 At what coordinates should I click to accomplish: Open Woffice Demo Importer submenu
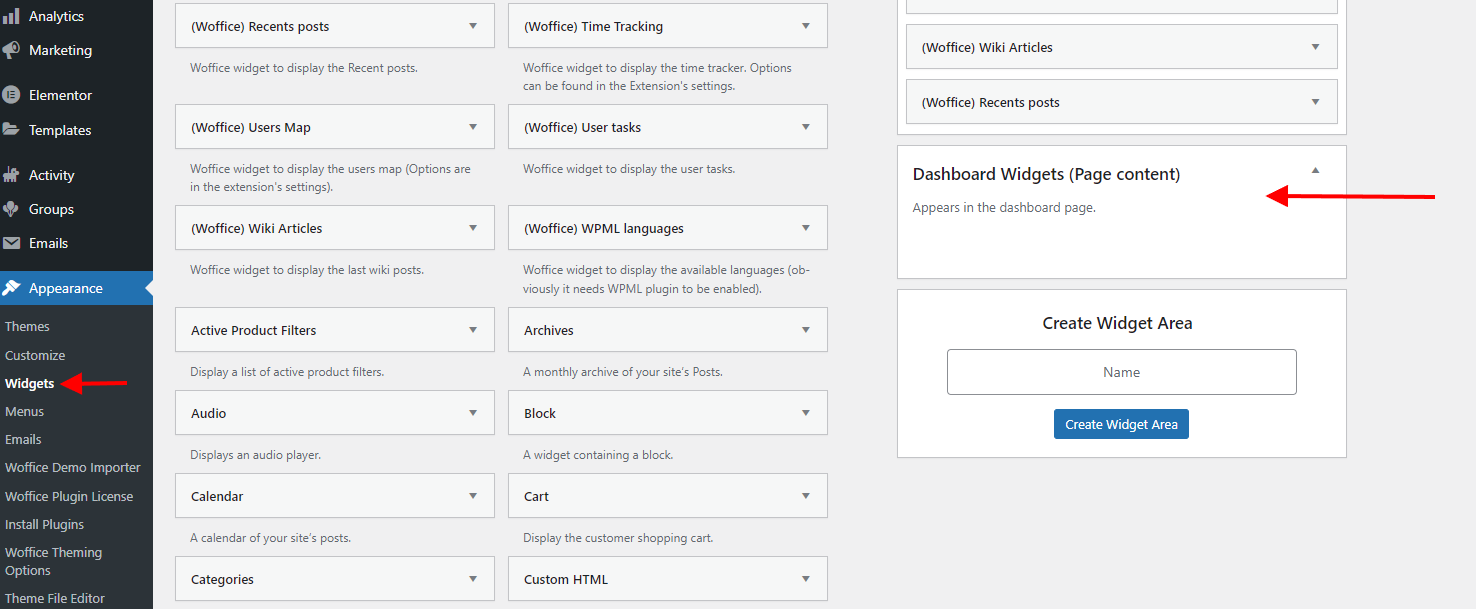coord(72,467)
